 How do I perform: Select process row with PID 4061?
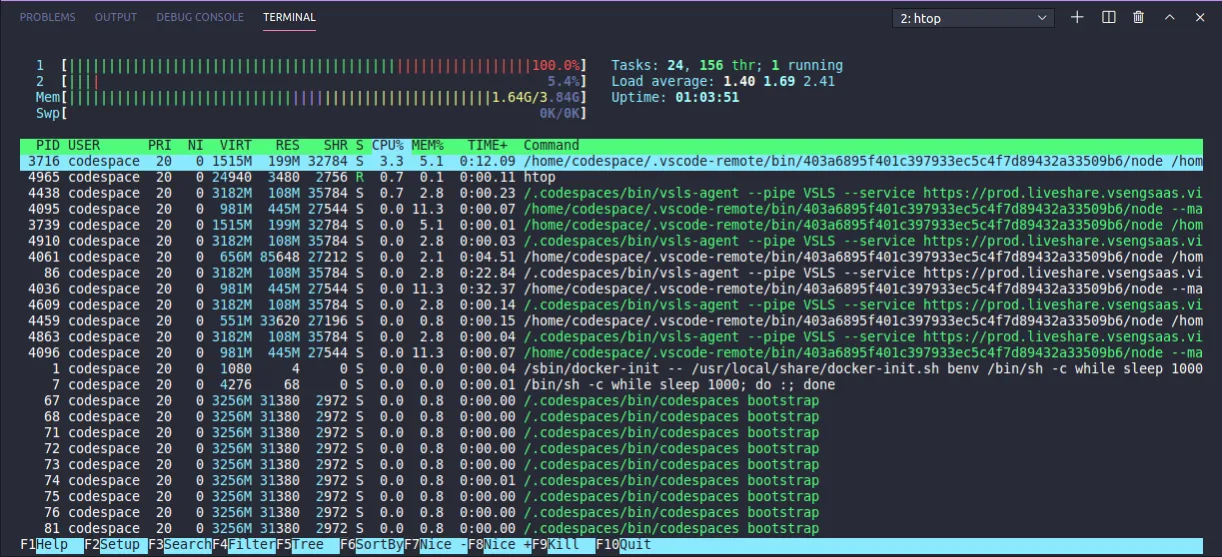pyautogui.click(x=611, y=257)
